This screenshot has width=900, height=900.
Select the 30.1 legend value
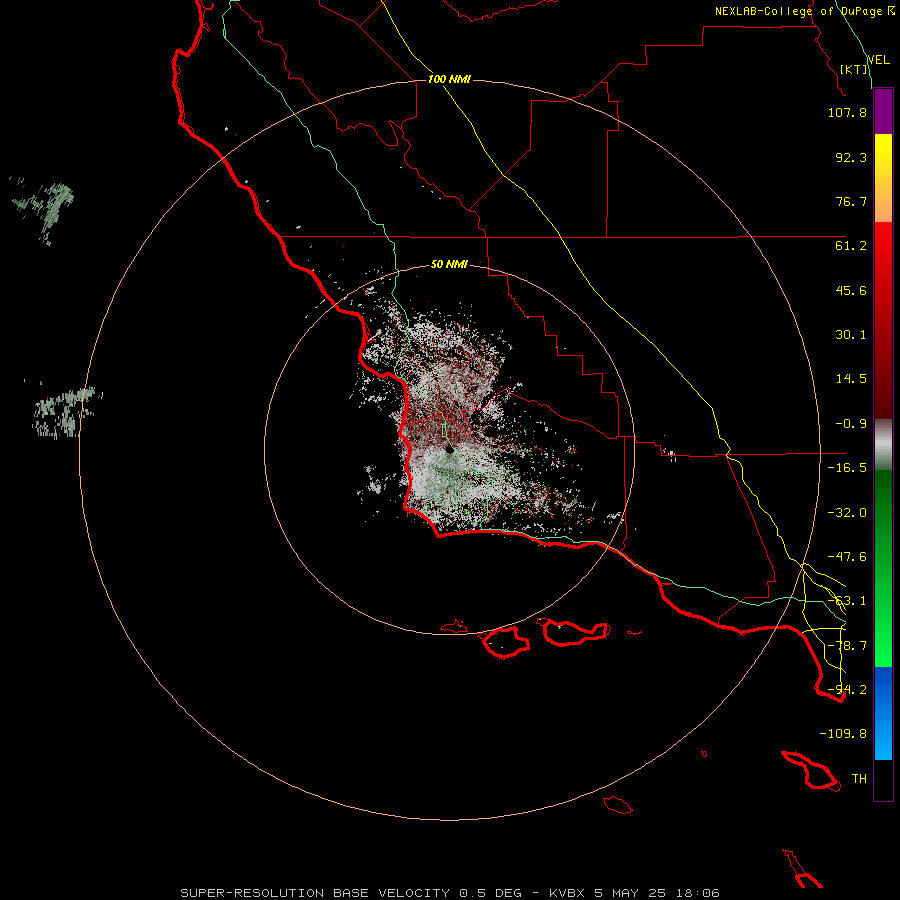851,335
